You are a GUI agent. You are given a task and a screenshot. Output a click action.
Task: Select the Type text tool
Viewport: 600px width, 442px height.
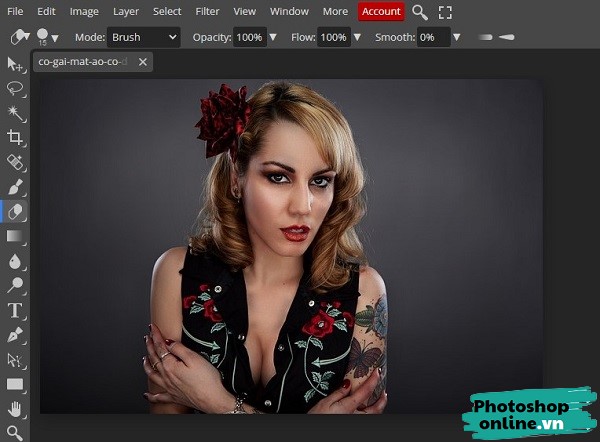(15, 310)
